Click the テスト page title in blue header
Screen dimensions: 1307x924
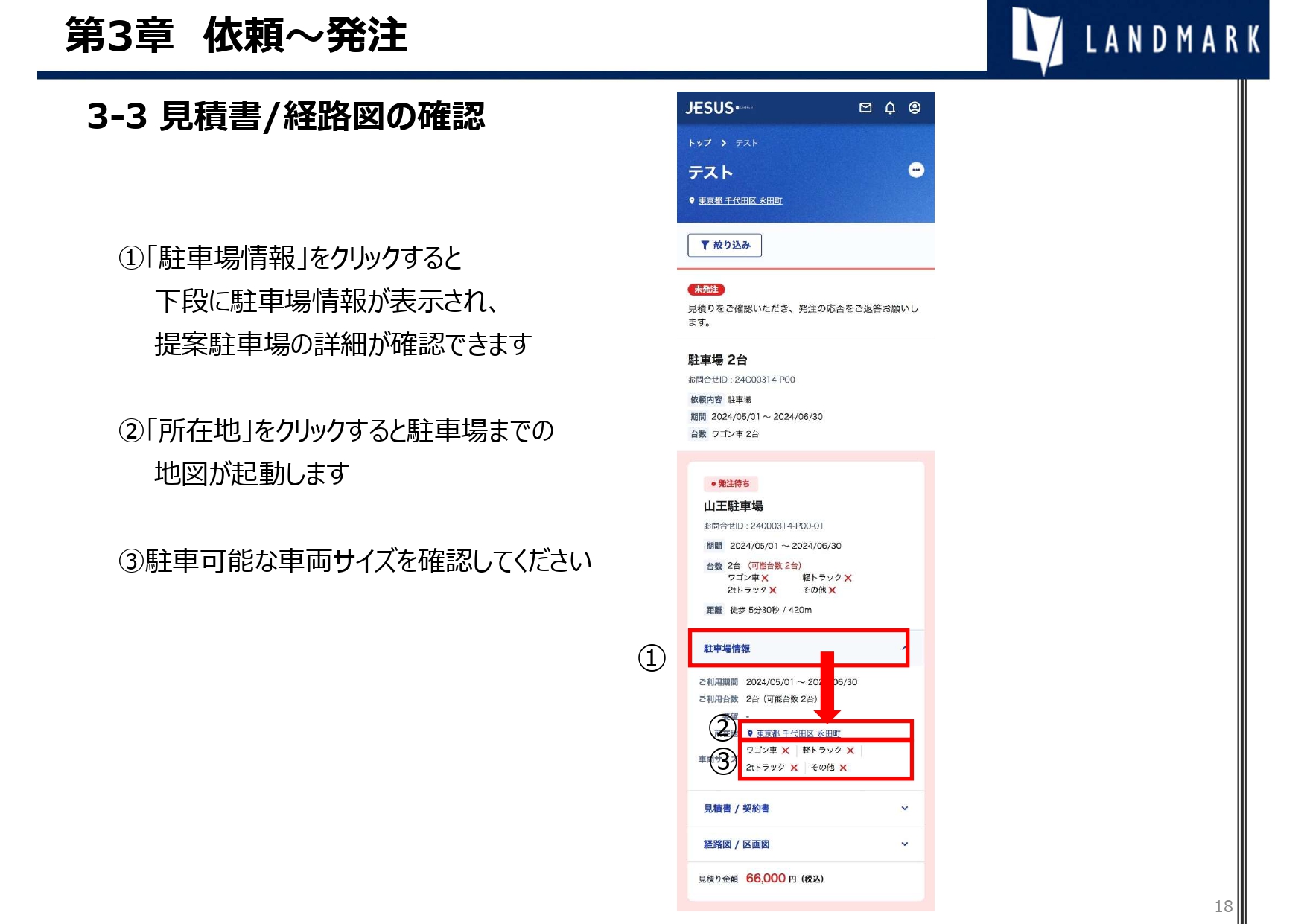pyautogui.click(x=710, y=173)
